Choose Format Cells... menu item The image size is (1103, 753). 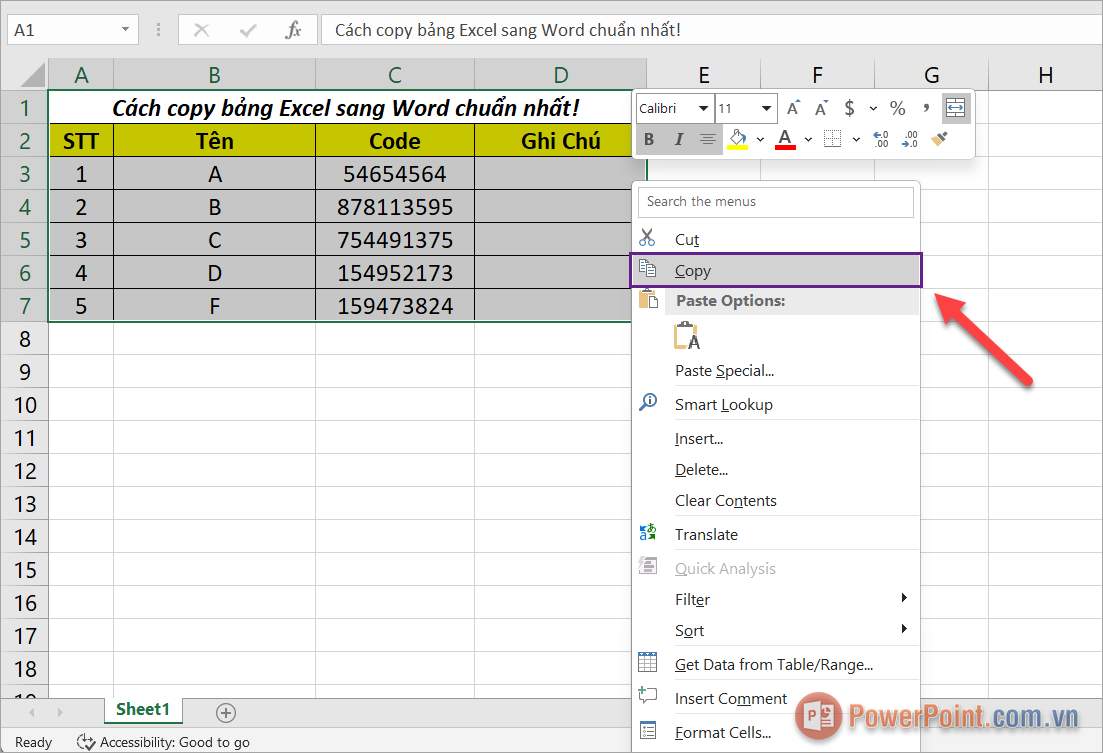(776, 732)
